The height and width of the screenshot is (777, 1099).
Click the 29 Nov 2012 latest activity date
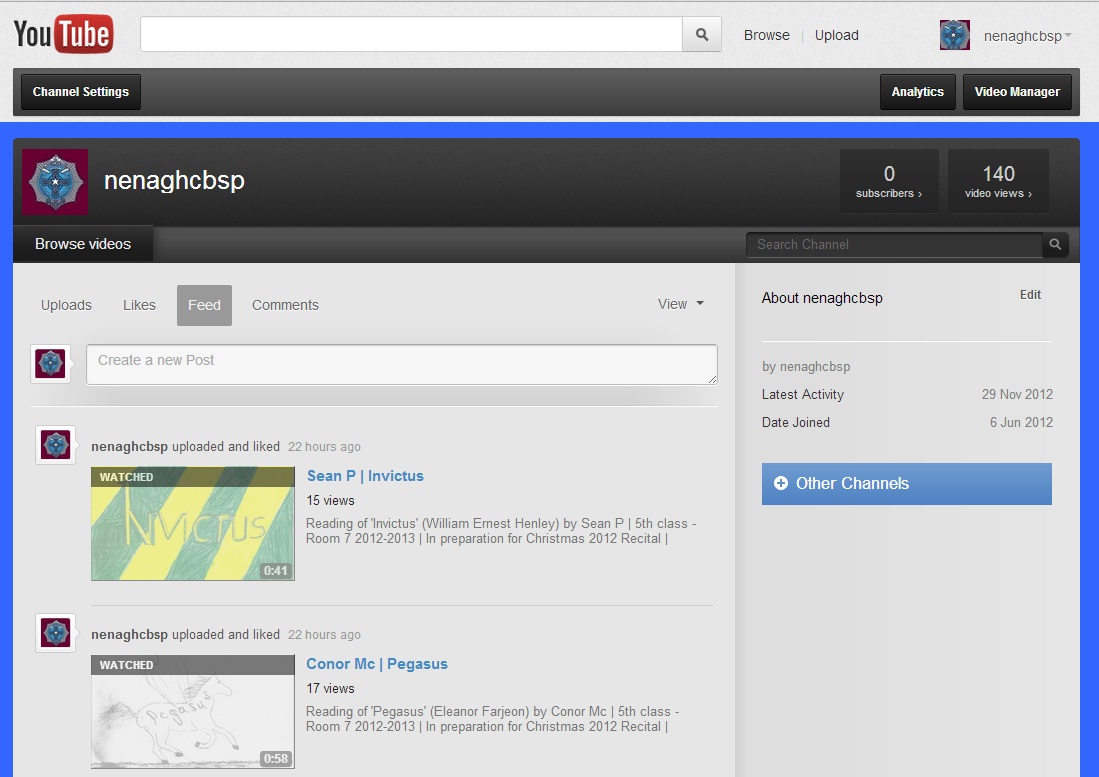pyautogui.click(x=1017, y=394)
